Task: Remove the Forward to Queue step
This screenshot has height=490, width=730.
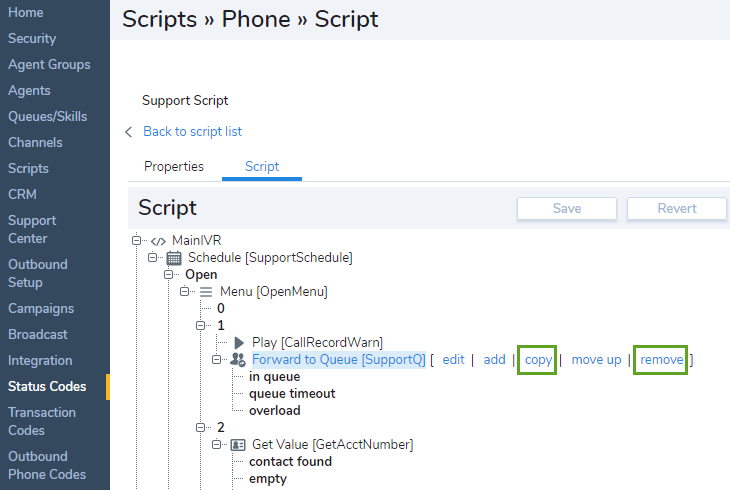Action: tap(662, 360)
